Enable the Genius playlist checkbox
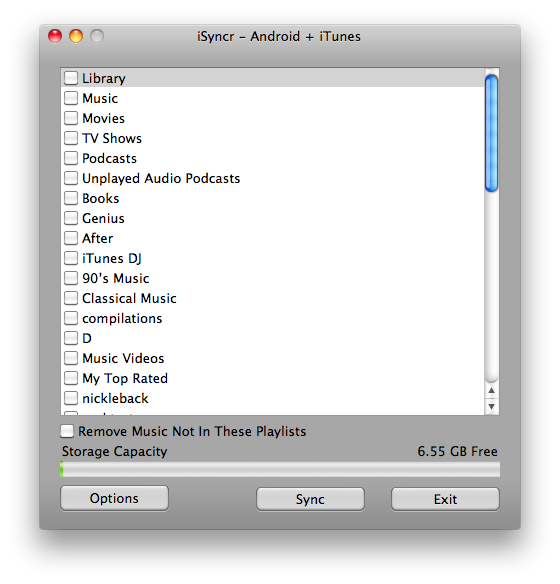Viewport: 560px width, 584px height. click(x=71, y=218)
